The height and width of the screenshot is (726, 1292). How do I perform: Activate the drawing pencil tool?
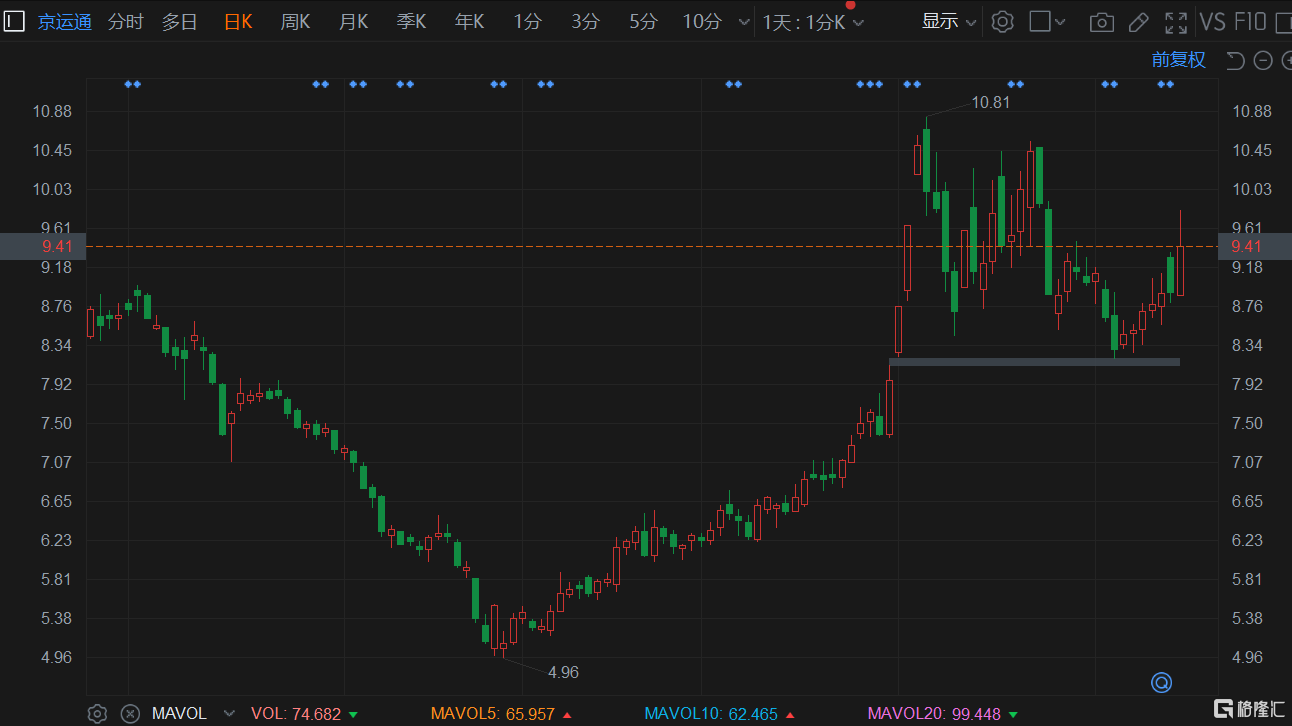pyautogui.click(x=1138, y=22)
